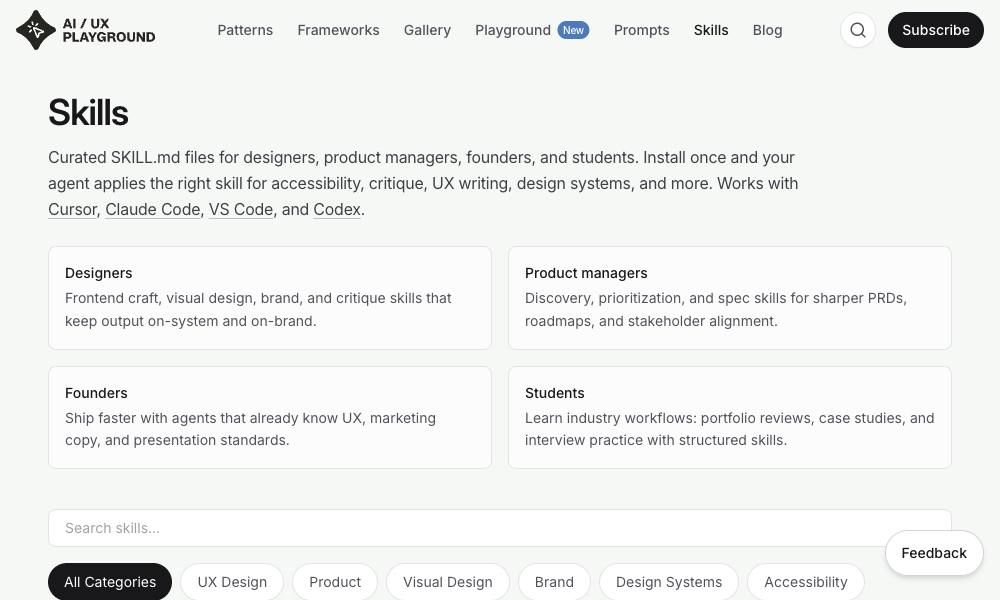Open the Gallery nav link
The image size is (1000, 600).
coord(427,30)
